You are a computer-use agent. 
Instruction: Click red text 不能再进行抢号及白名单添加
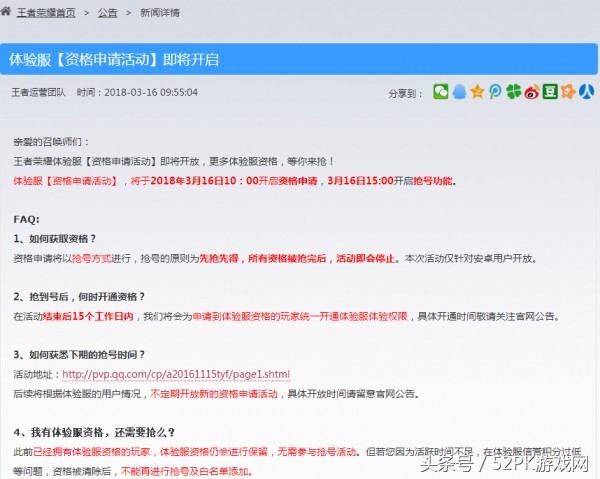[x=185, y=471]
